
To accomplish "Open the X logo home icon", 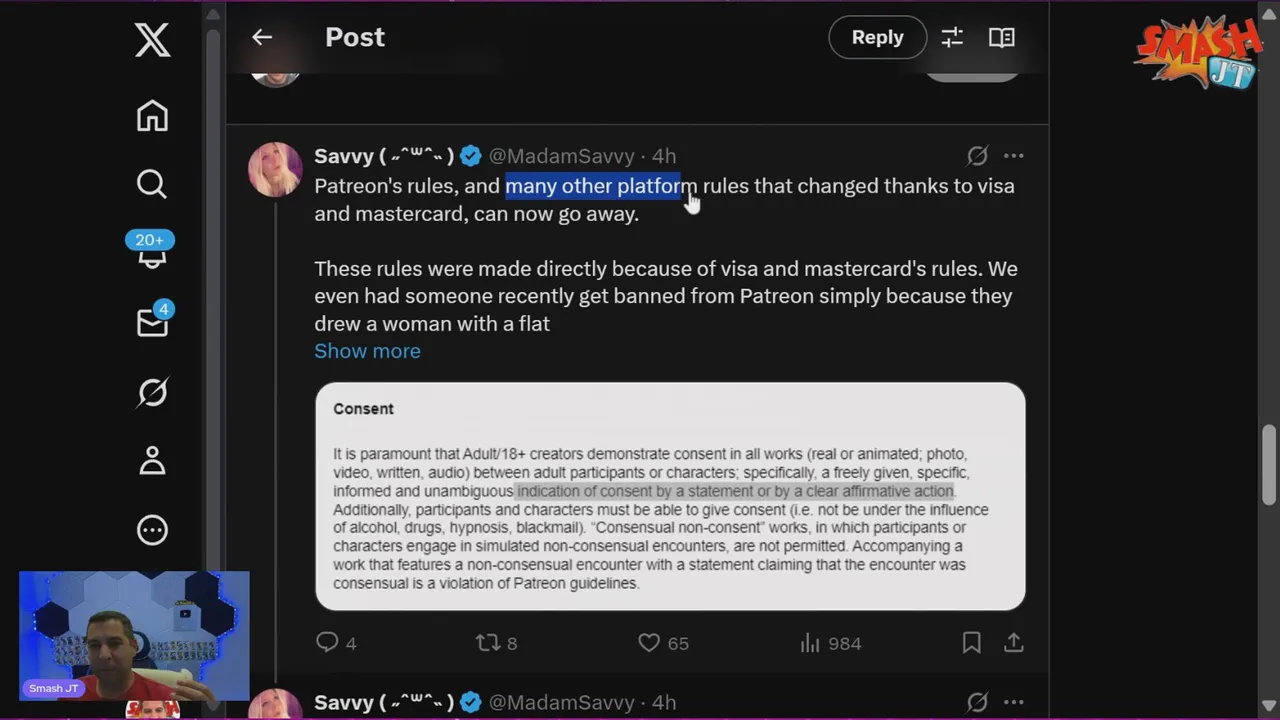I will pos(152,41).
